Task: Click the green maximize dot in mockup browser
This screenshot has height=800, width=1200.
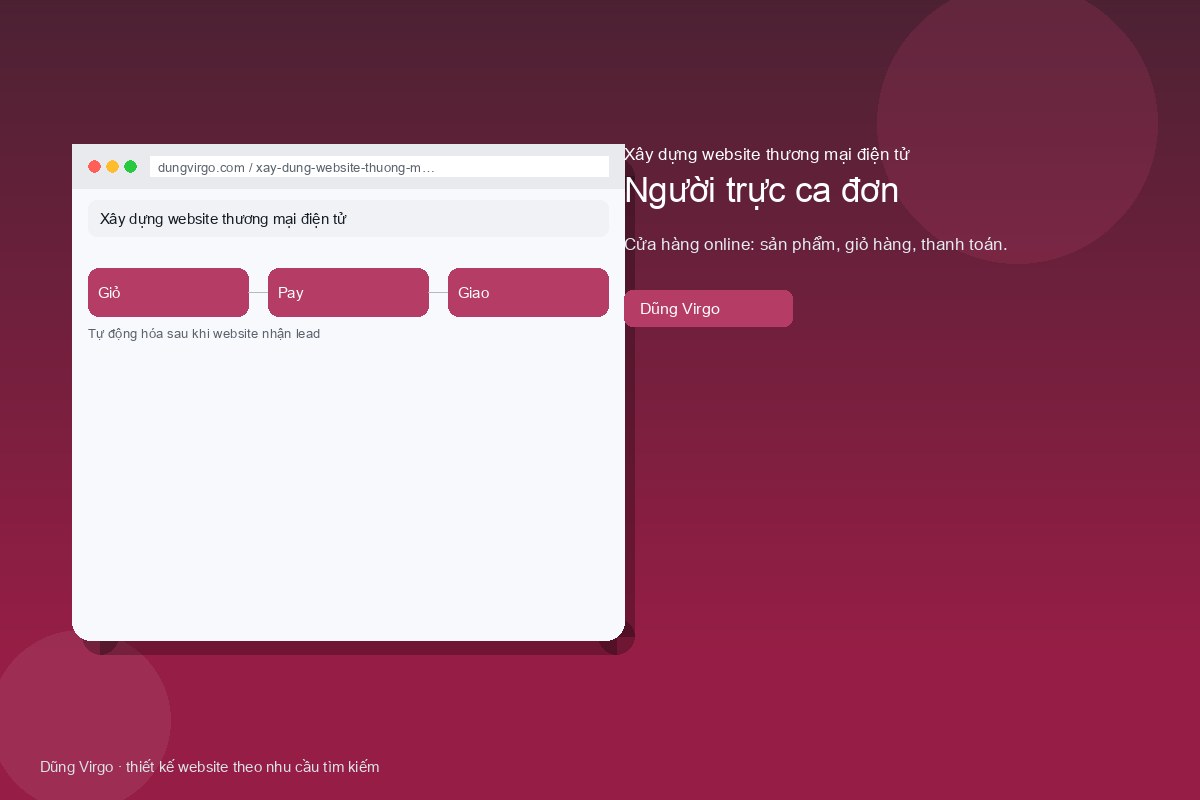Action: pyautogui.click(x=130, y=167)
